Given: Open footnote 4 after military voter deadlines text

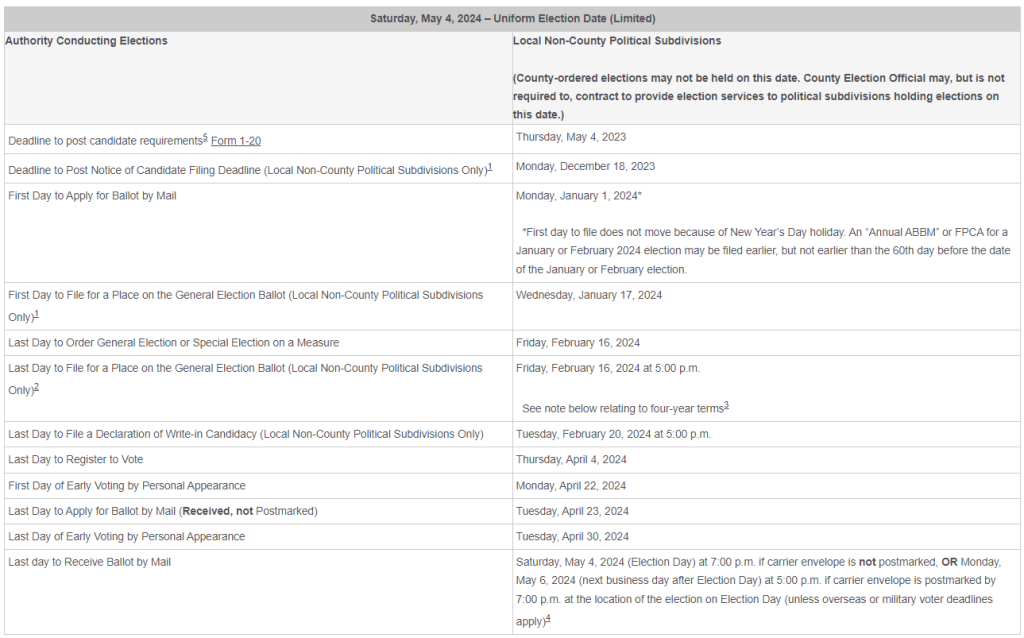Looking at the screenshot, I should [548, 618].
